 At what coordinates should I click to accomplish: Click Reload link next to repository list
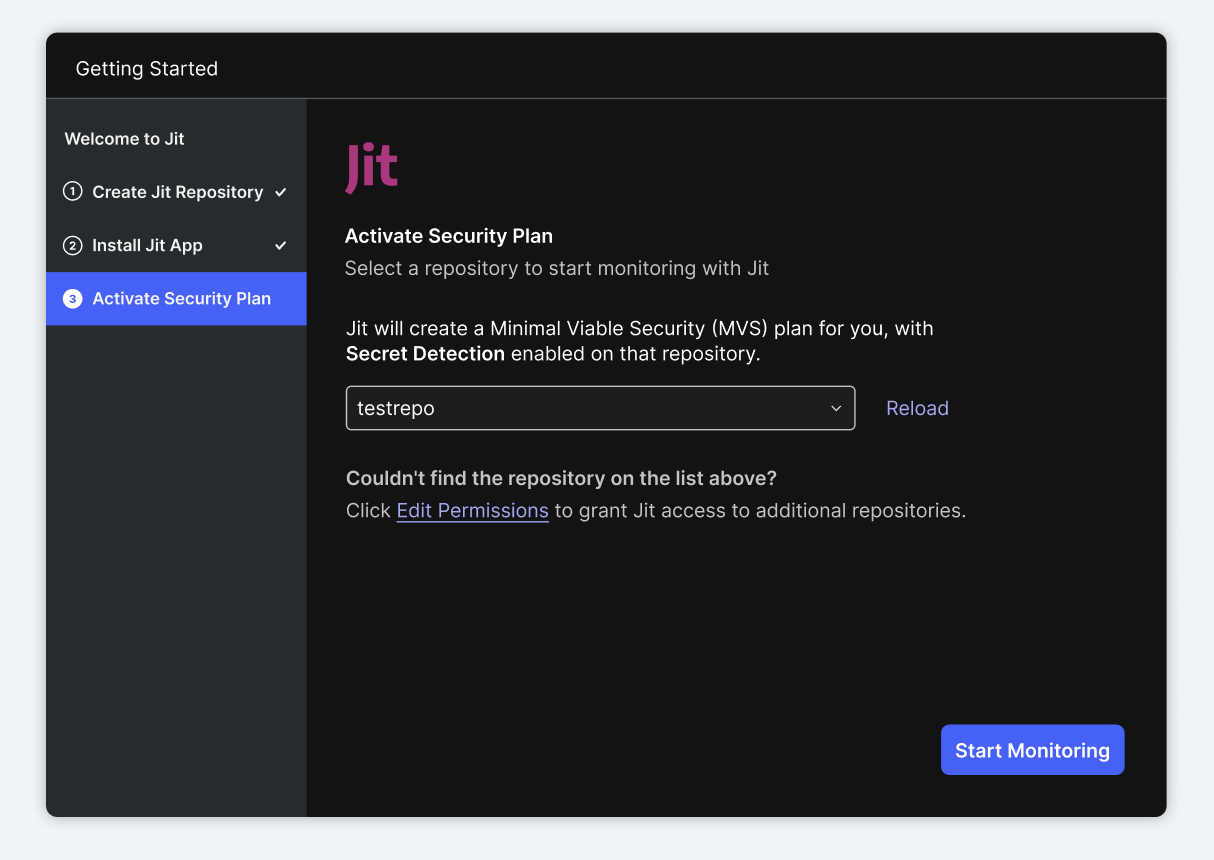coord(917,408)
